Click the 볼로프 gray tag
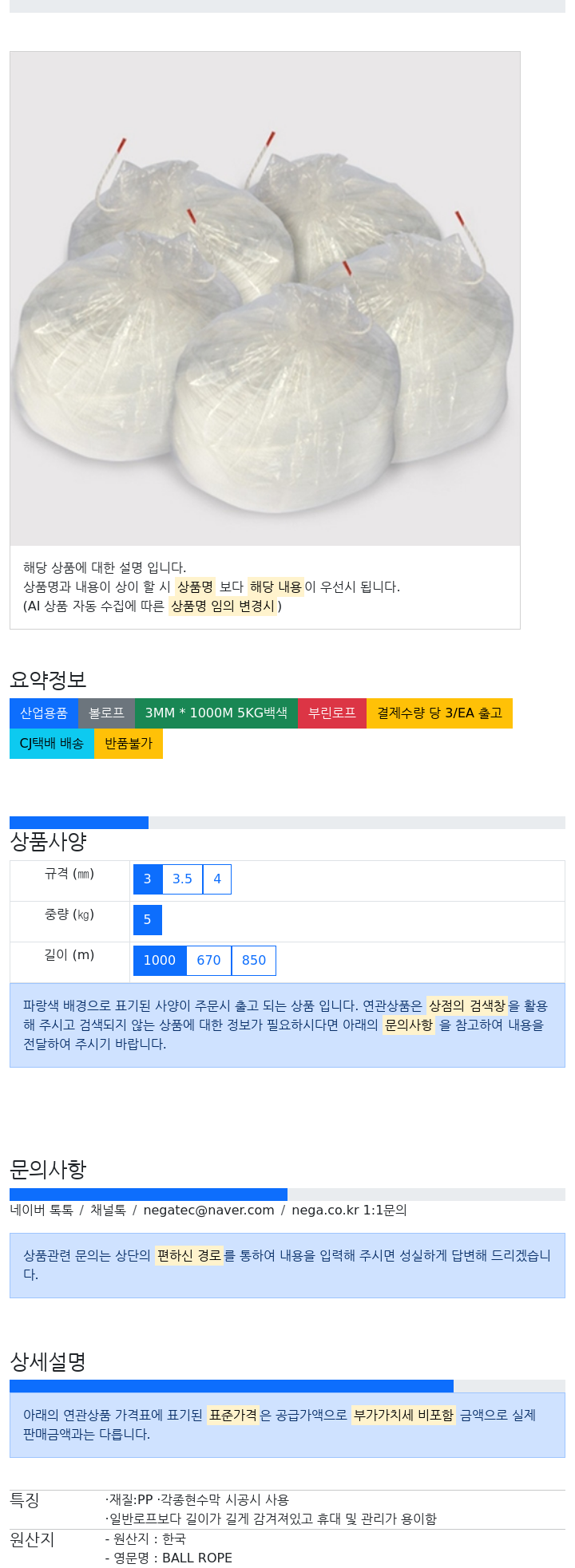This screenshot has width=575, height=1568. (106, 713)
